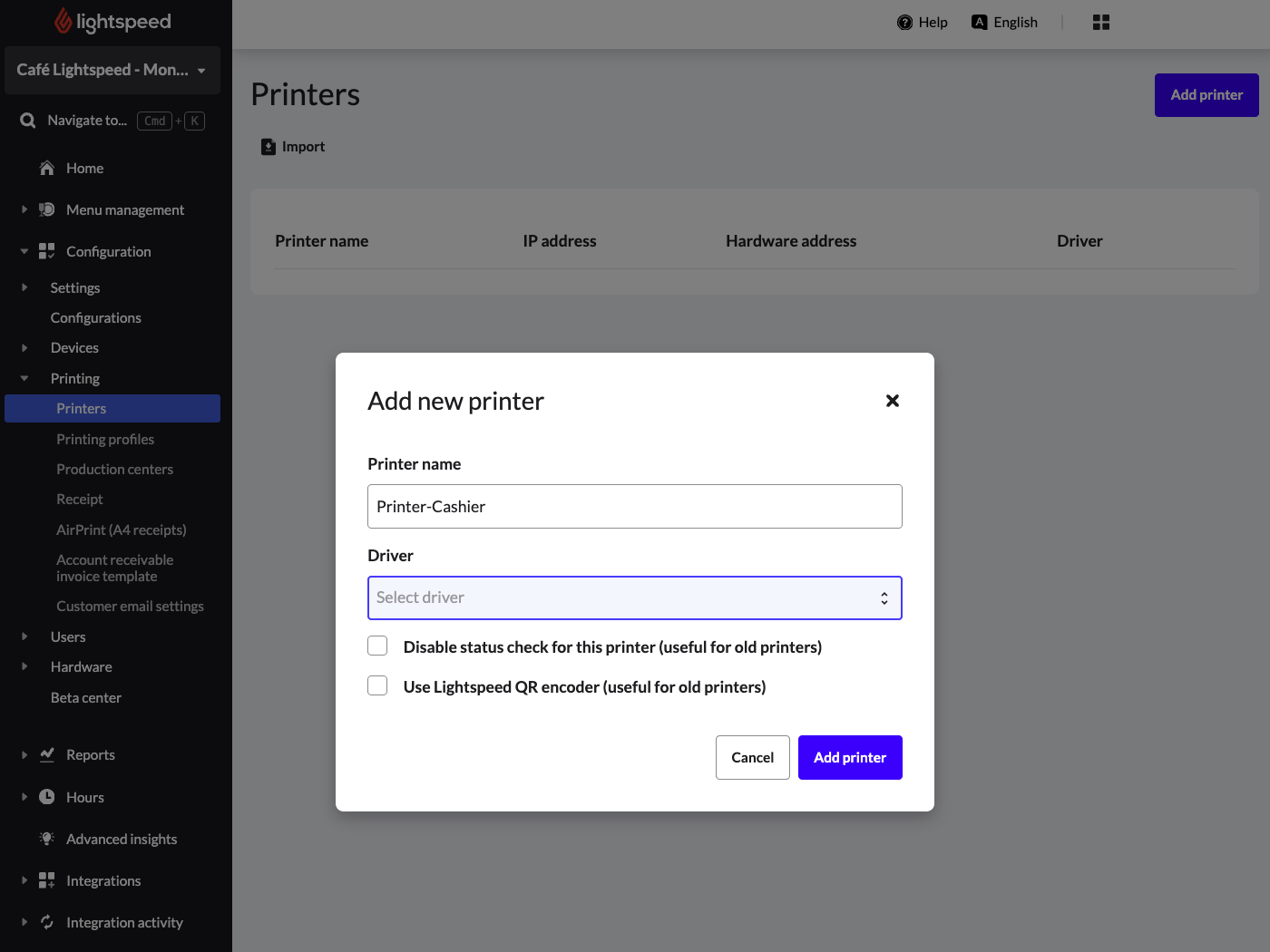Click the English language icon
This screenshot has height=952, width=1270.
click(x=979, y=23)
